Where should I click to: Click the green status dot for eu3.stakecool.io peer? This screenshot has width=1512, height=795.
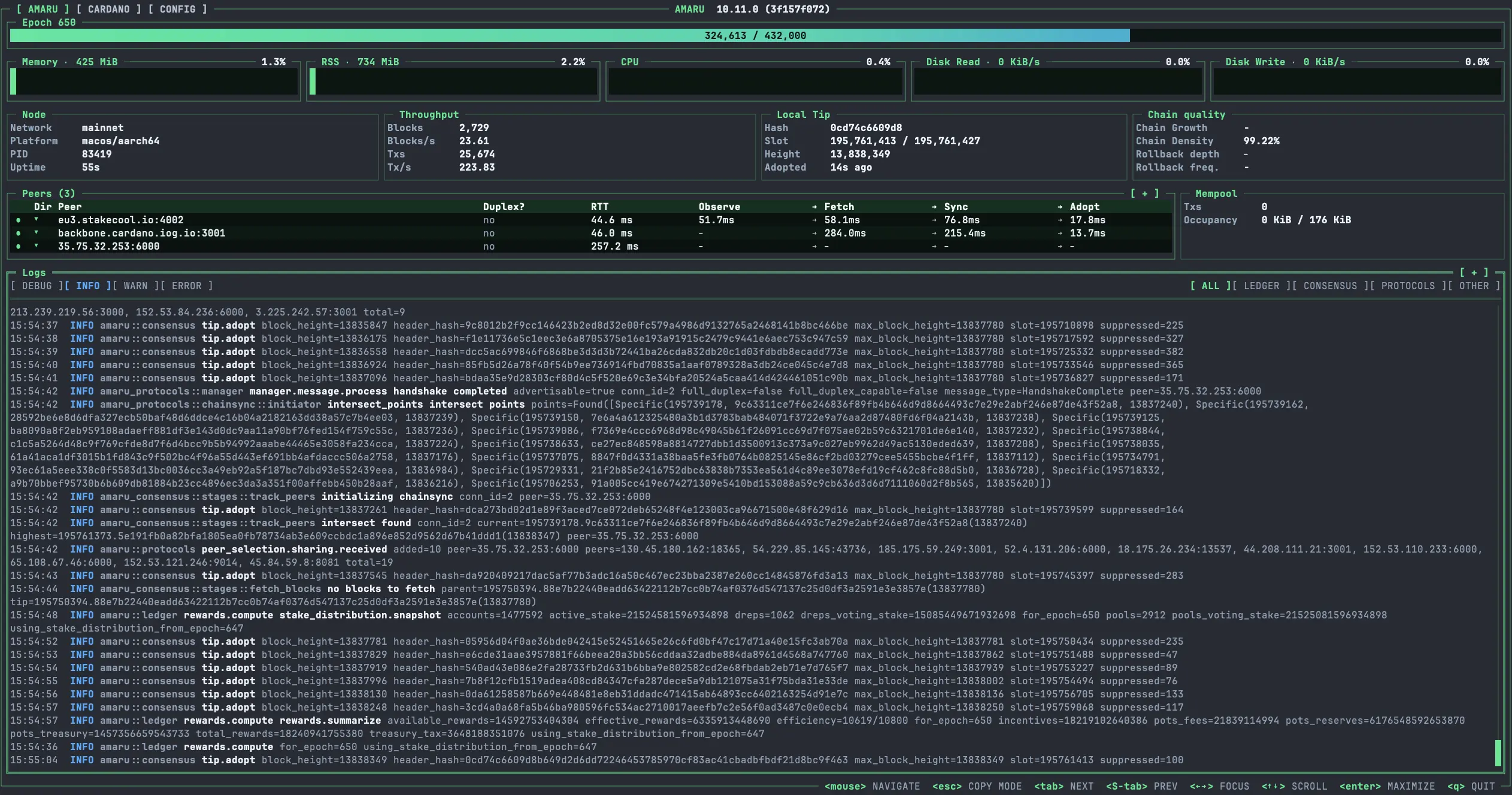(x=19, y=220)
